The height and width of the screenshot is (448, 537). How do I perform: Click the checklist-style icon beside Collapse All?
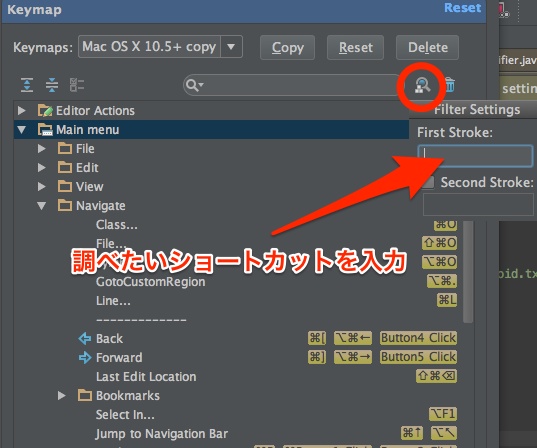pyautogui.click(x=77, y=85)
